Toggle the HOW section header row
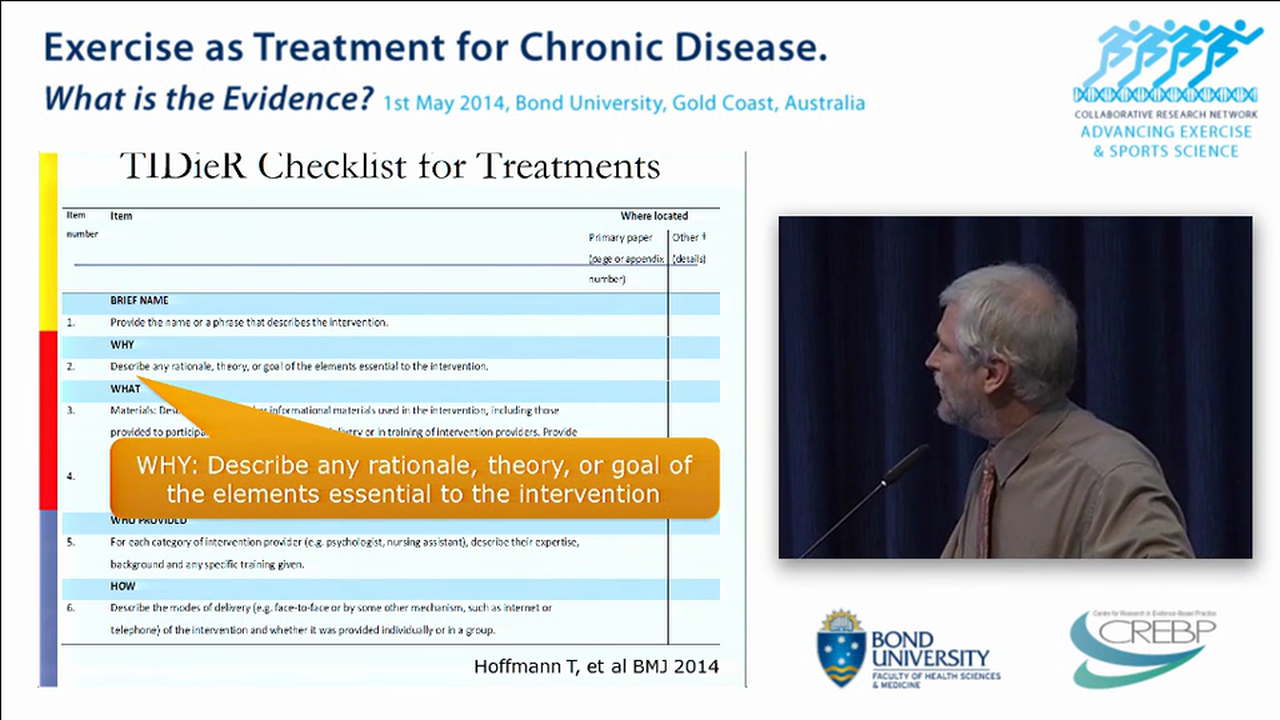The image size is (1280, 720). 122,586
